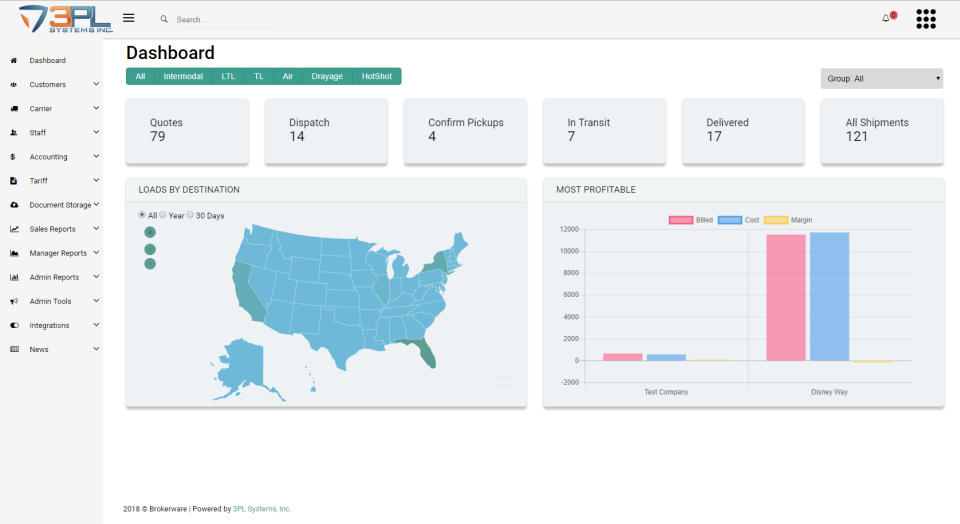Click the notifications bell icon

tap(885, 18)
